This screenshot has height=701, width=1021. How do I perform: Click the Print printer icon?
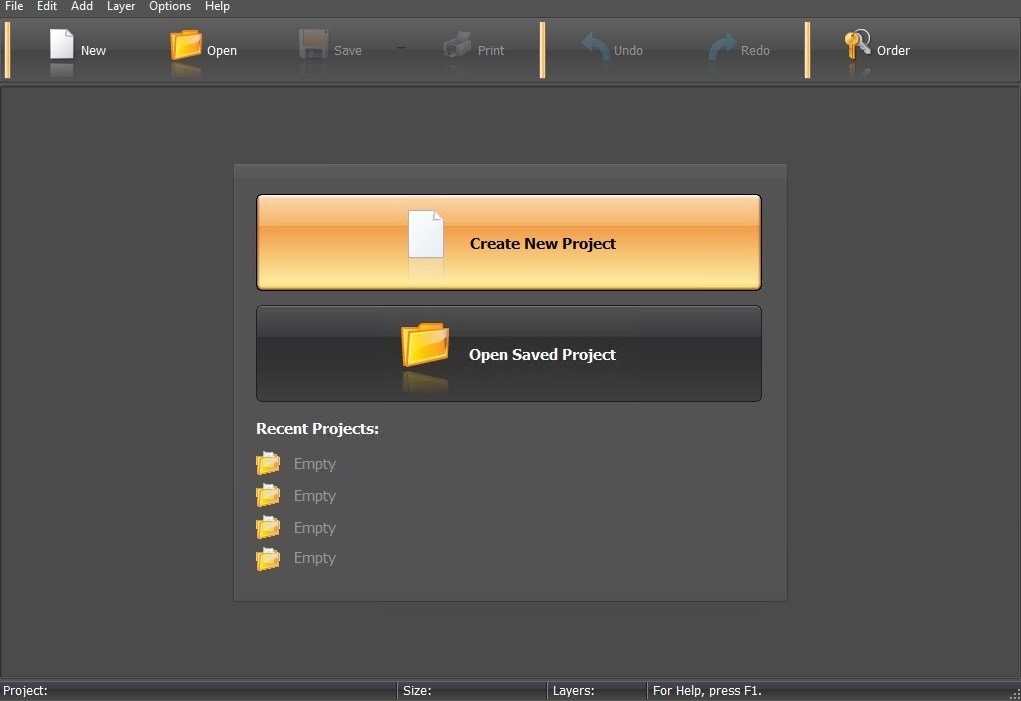coord(457,45)
